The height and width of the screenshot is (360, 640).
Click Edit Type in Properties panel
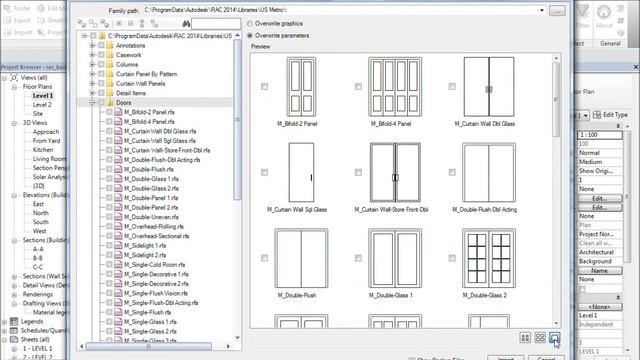(x=615, y=115)
